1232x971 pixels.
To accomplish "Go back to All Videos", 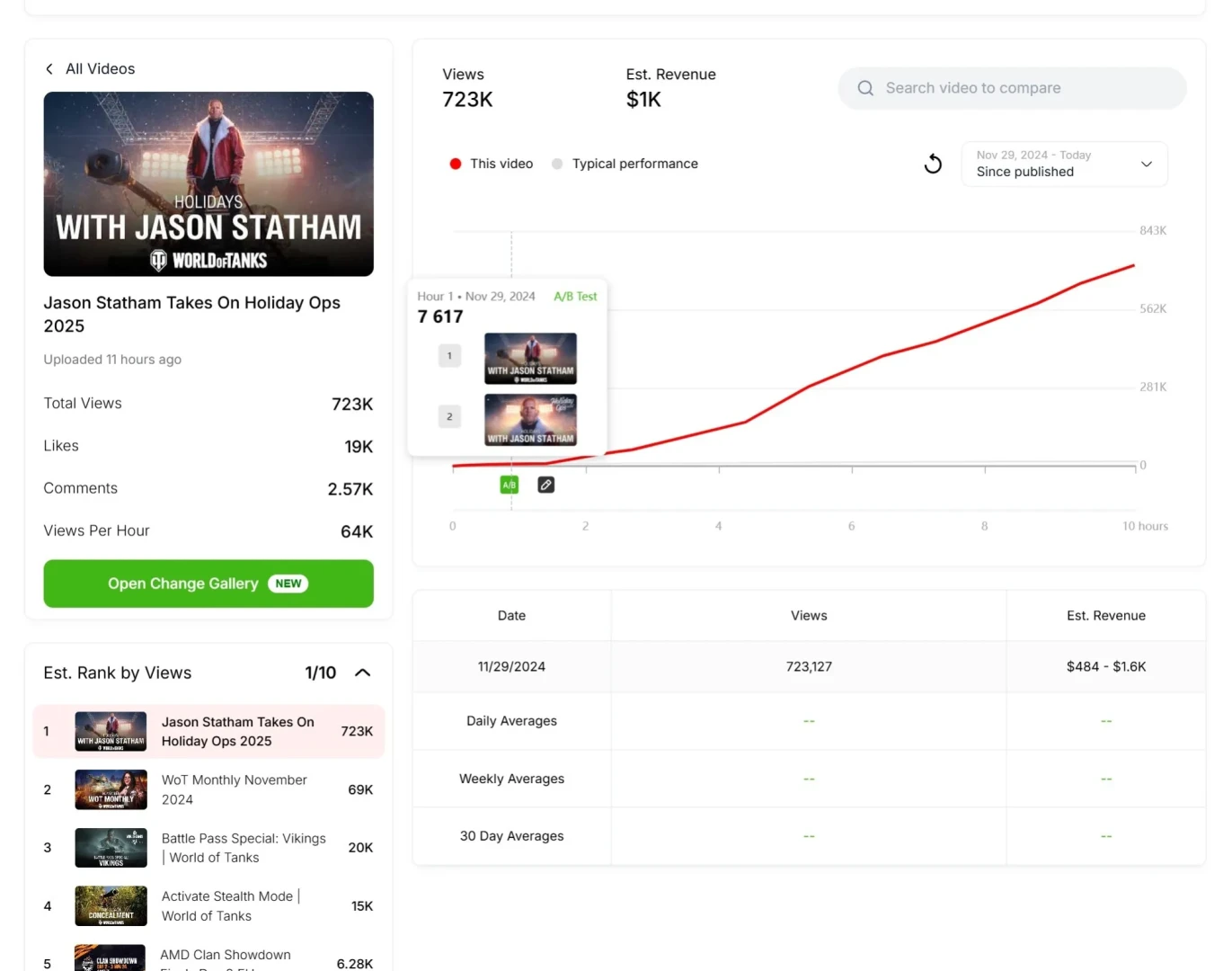I will pos(100,69).
